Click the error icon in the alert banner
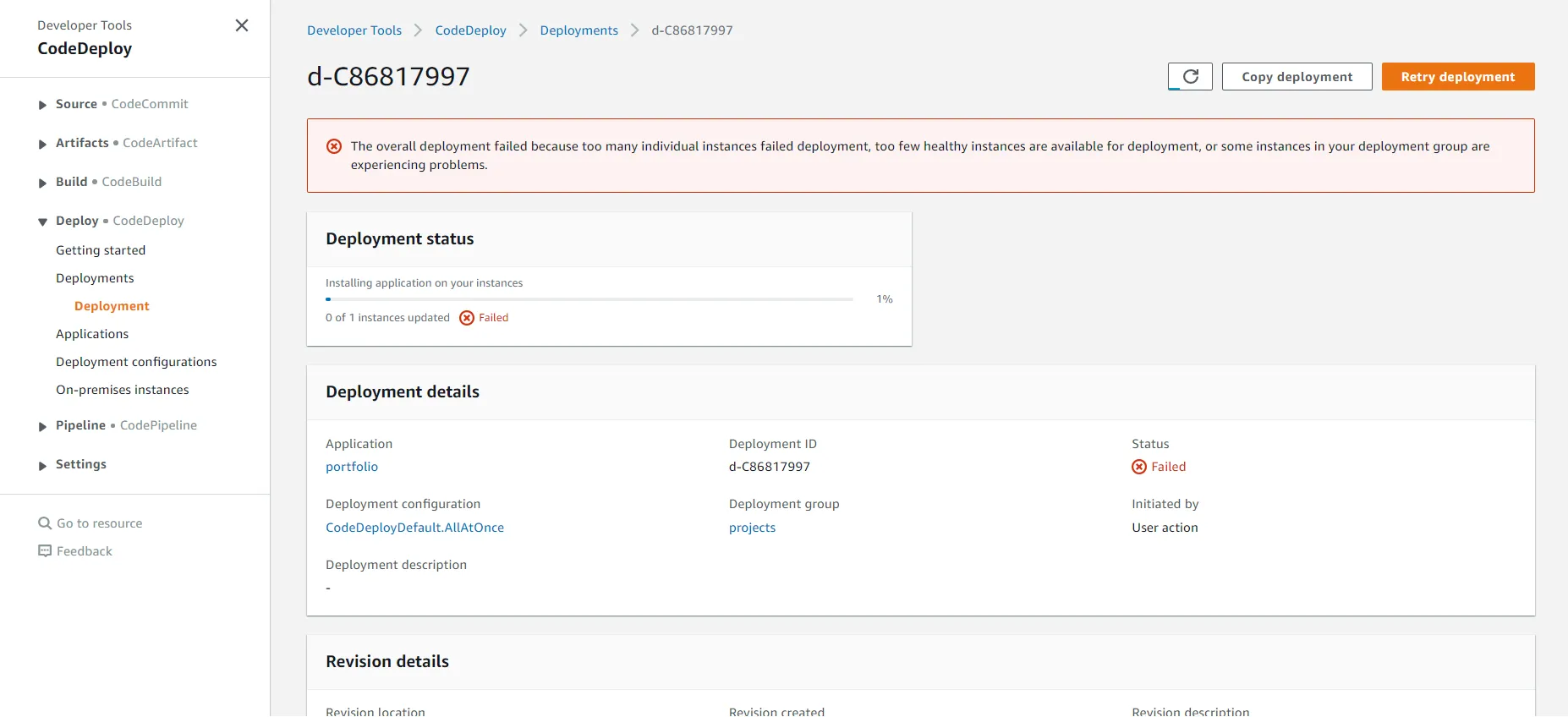Image resolution: width=1568 pixels, height=717 pixels. coord(334,146)
